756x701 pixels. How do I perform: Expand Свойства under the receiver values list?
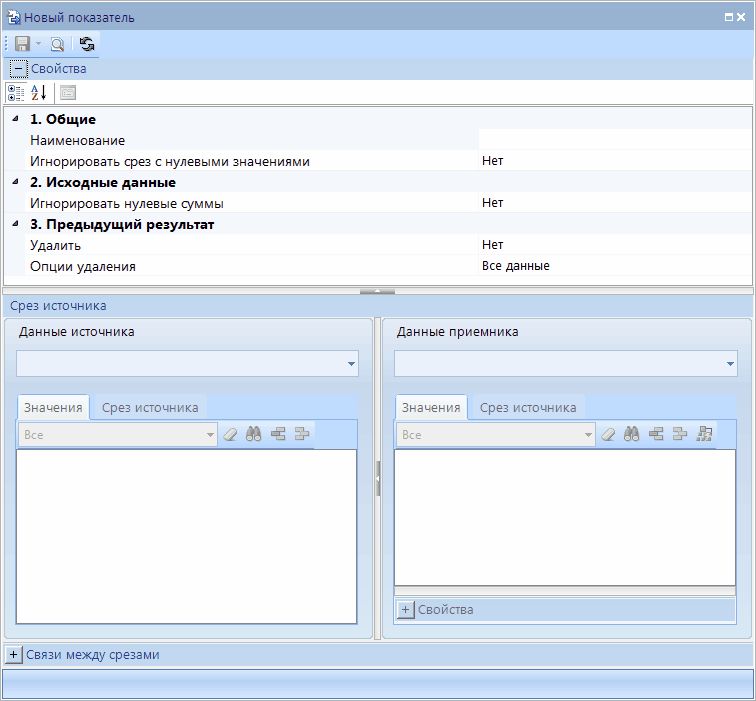tap(406, 610)
